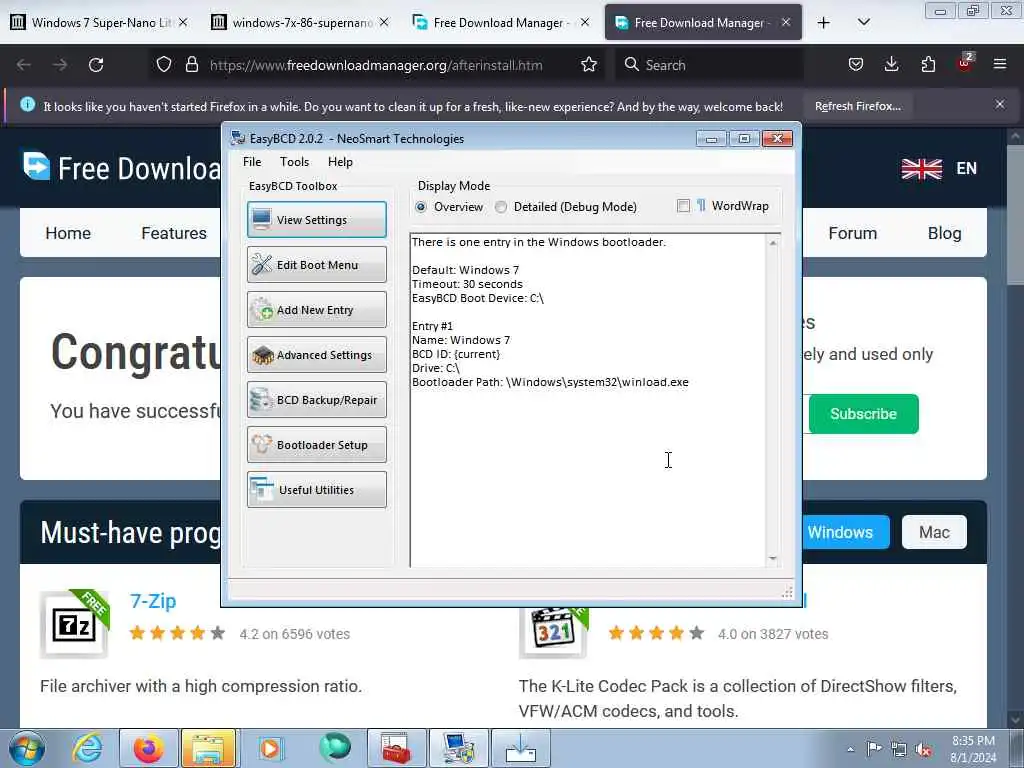The image size is (1024, 768).
Task: Click the Advanced Settings chip icon
Action: click(262, 355)
